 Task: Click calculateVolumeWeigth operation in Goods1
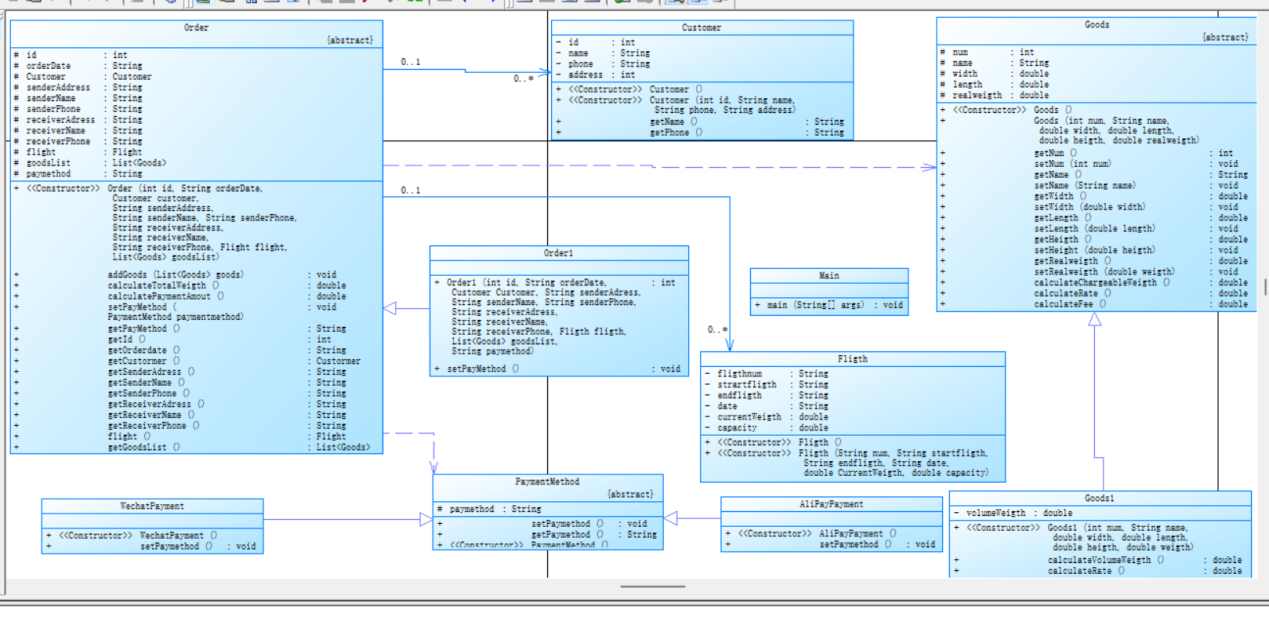(1098, 560)
